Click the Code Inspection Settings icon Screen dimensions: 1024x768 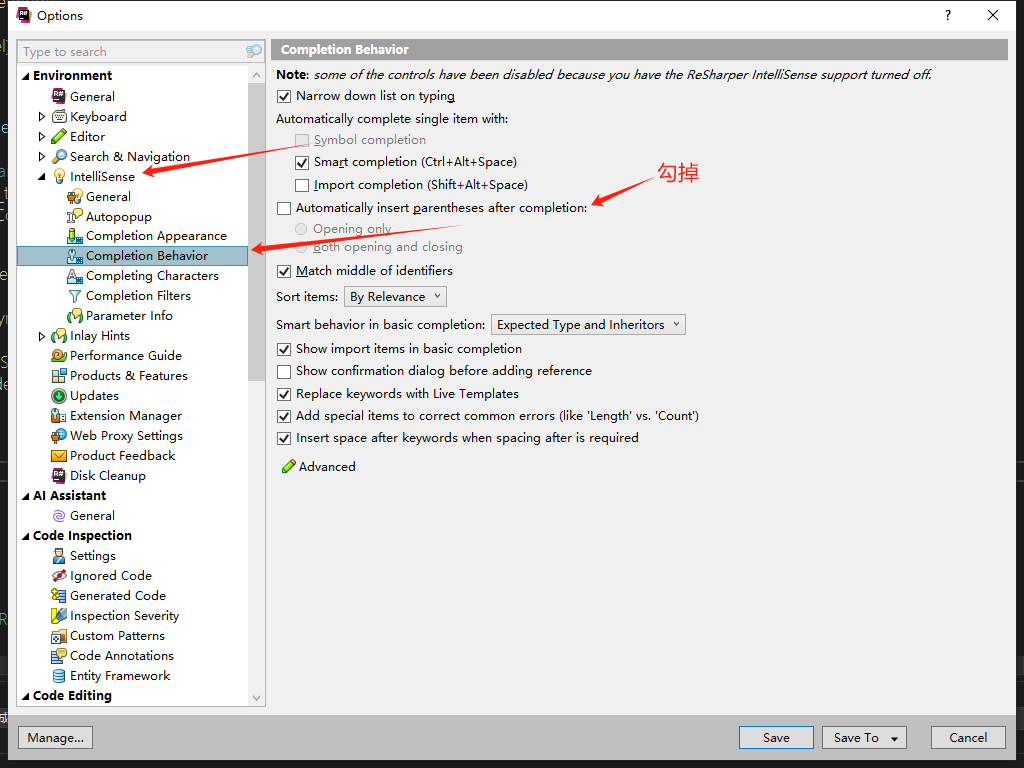(x=59, y=556)
